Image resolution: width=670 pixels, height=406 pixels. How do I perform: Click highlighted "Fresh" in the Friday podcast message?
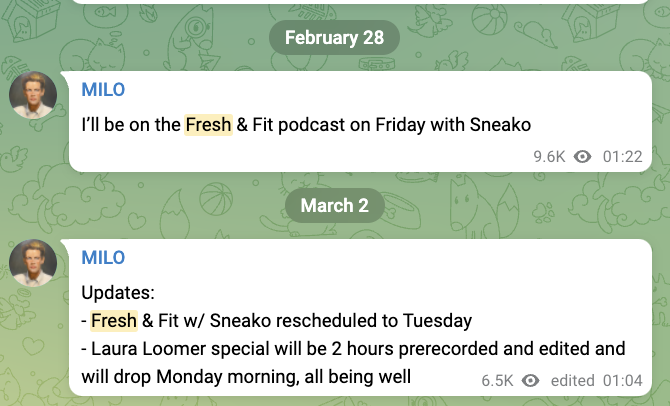(207, 126)
